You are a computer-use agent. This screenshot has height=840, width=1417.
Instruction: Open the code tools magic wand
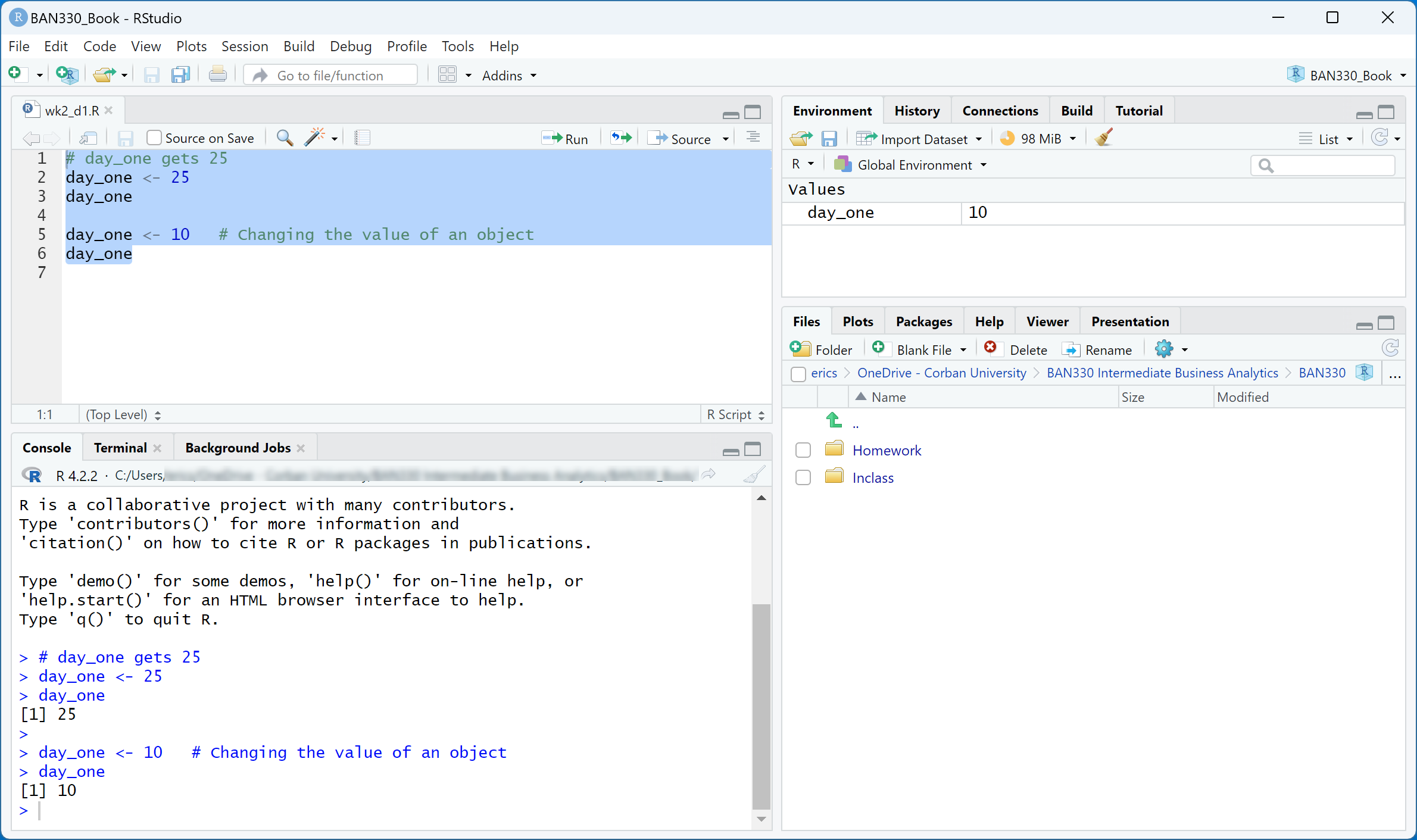click(316, 138)
